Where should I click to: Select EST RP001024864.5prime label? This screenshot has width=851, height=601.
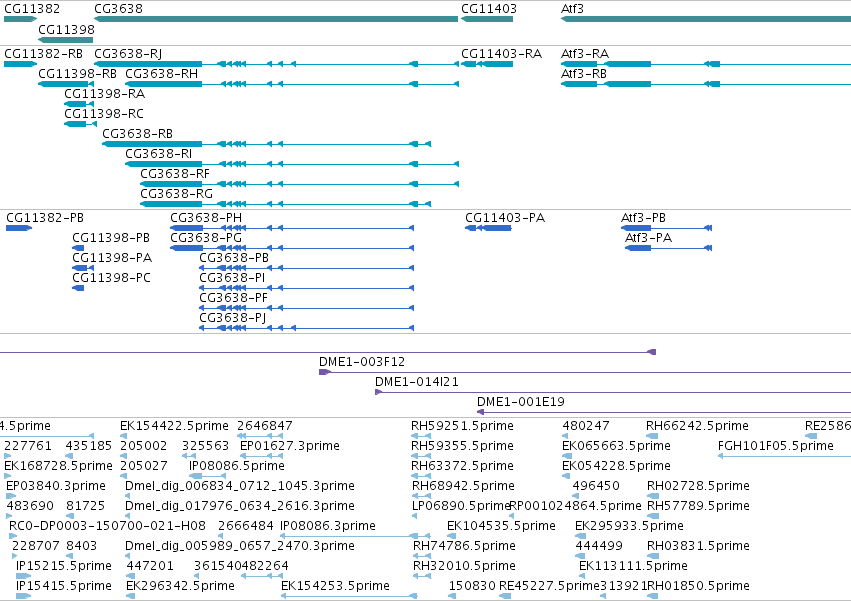click(x=576, y=507)
